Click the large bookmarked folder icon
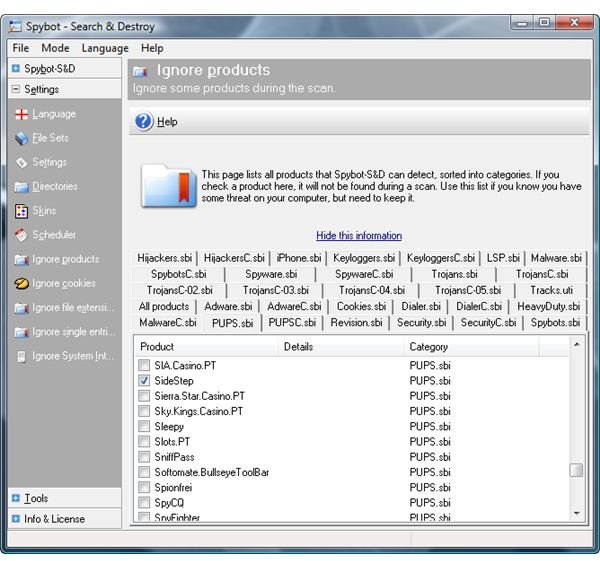Viewport: 600px width, 561px height. (x=169, y=186)
